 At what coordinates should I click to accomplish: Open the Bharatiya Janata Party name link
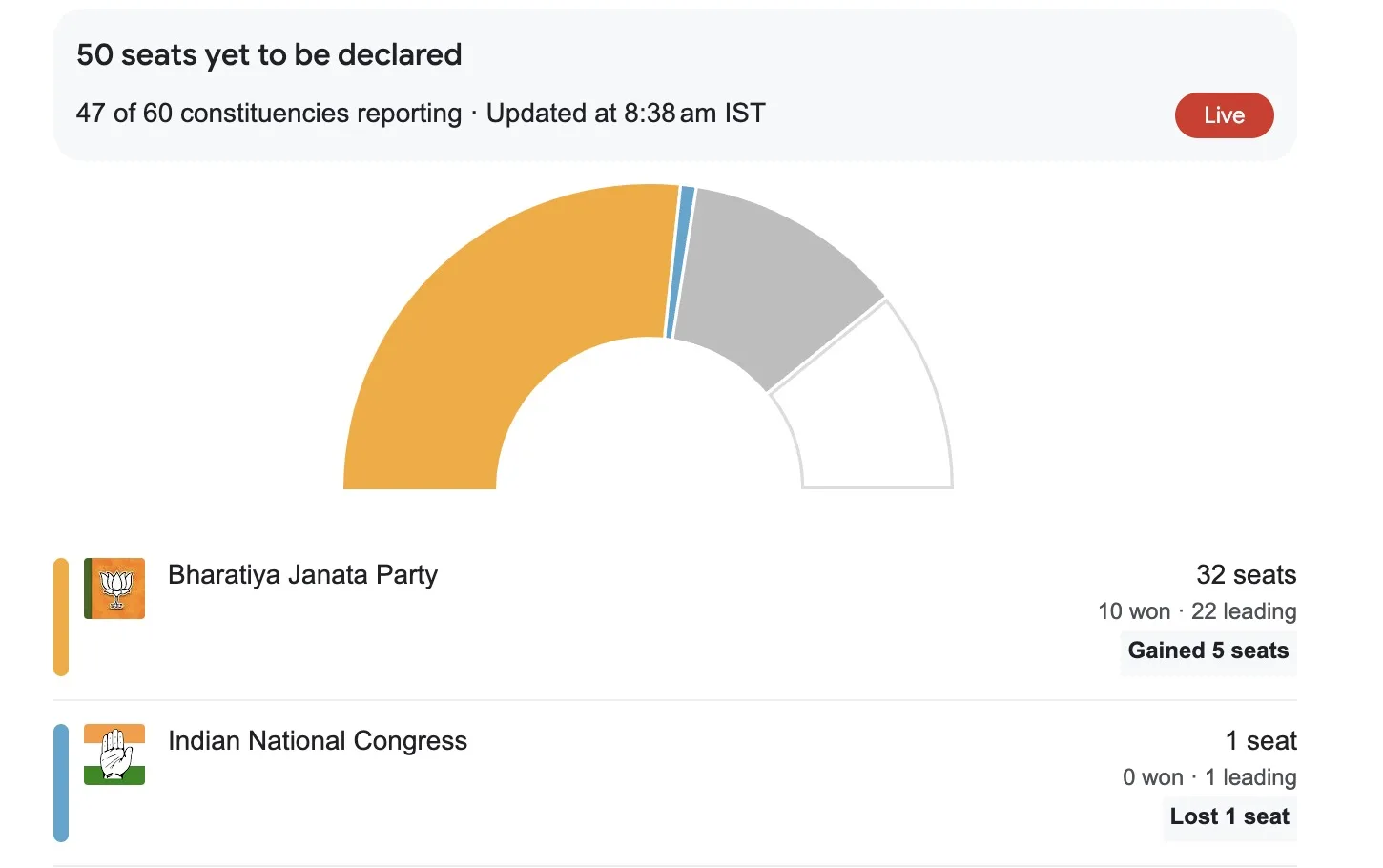point(302,575)
